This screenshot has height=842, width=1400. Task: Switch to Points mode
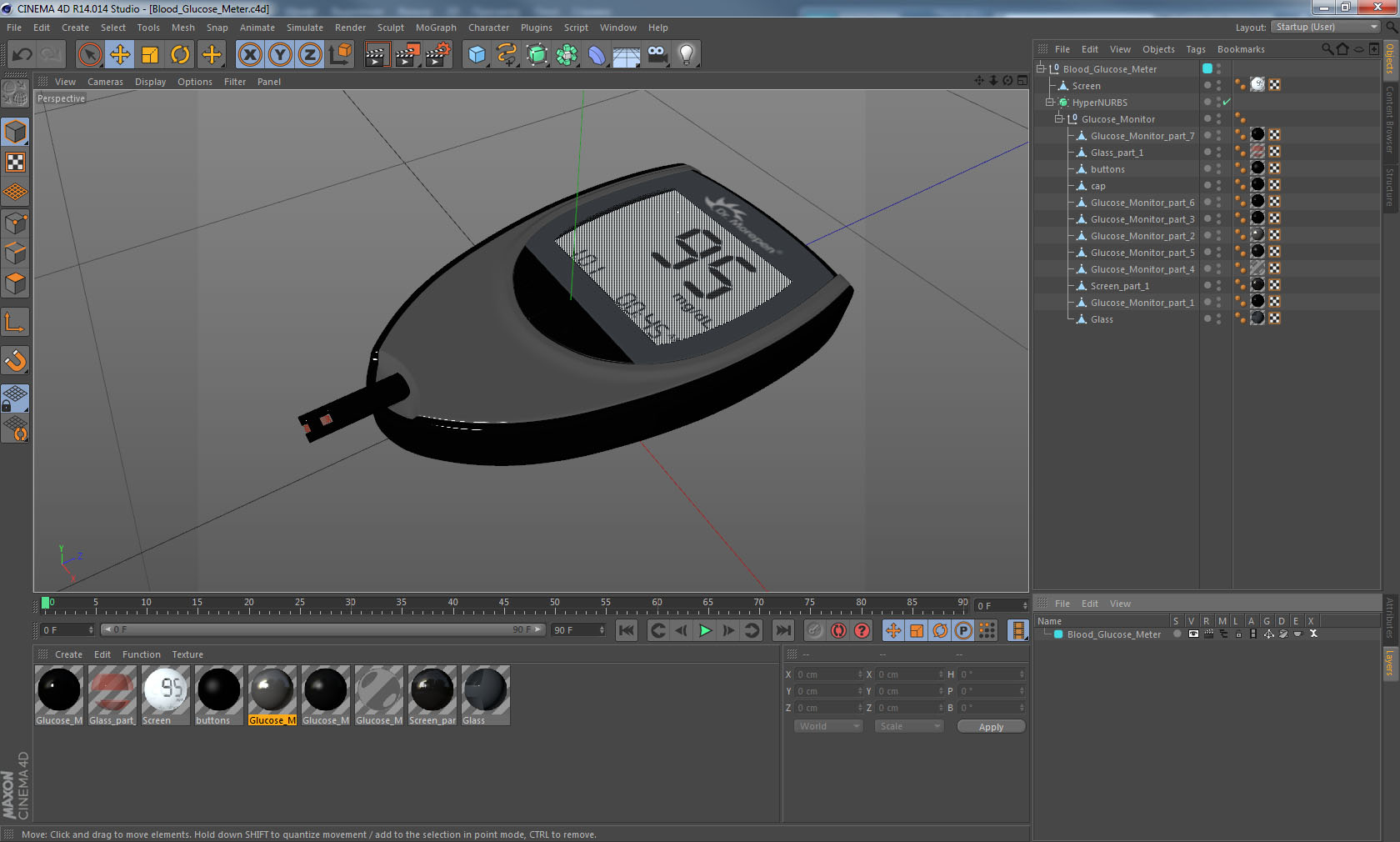click(15, 223)
